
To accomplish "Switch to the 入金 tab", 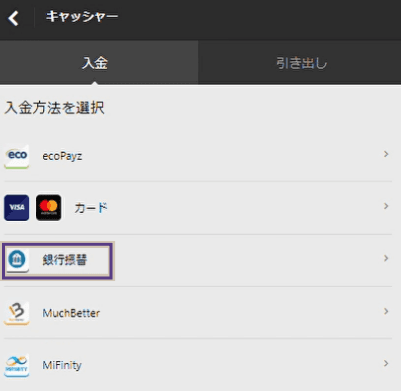I will (x=99, y=62).
